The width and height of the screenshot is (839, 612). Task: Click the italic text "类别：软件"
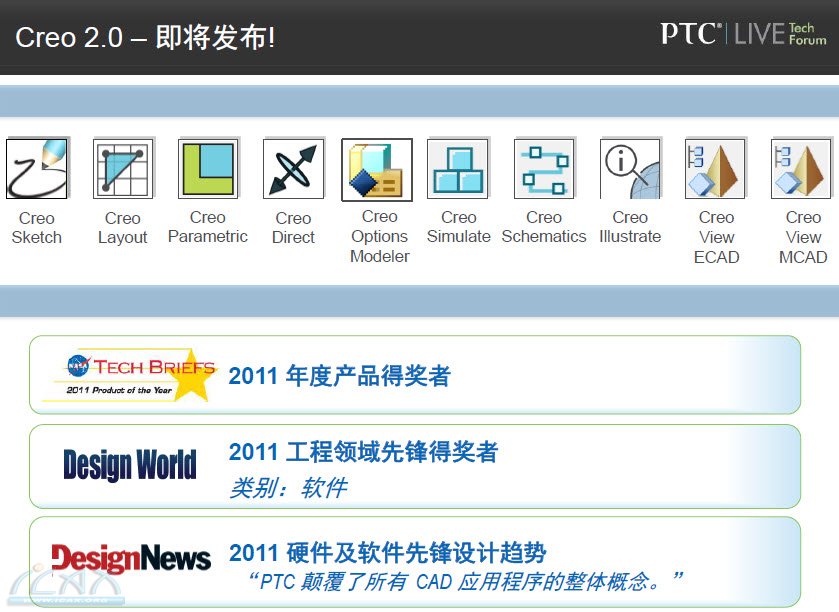click(288, 488)
